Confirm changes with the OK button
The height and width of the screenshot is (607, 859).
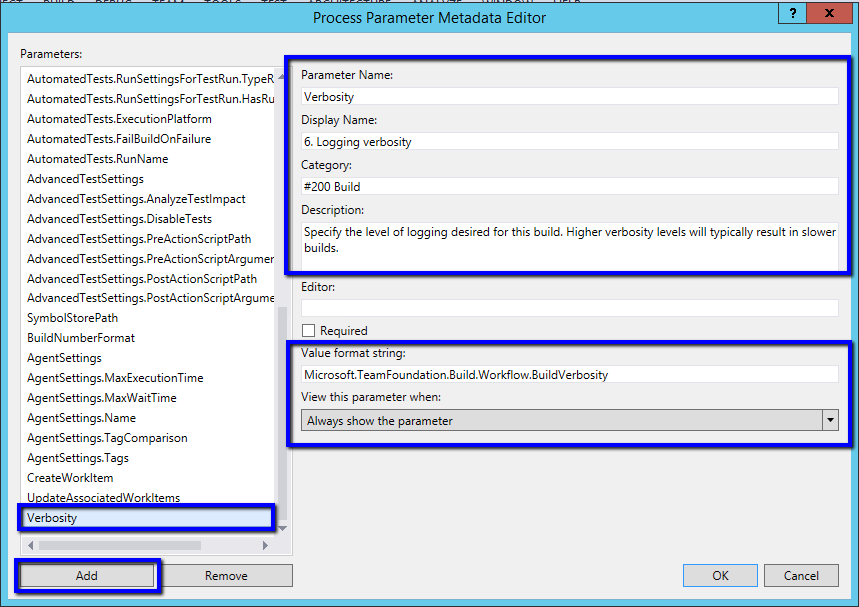click(720, 575)
